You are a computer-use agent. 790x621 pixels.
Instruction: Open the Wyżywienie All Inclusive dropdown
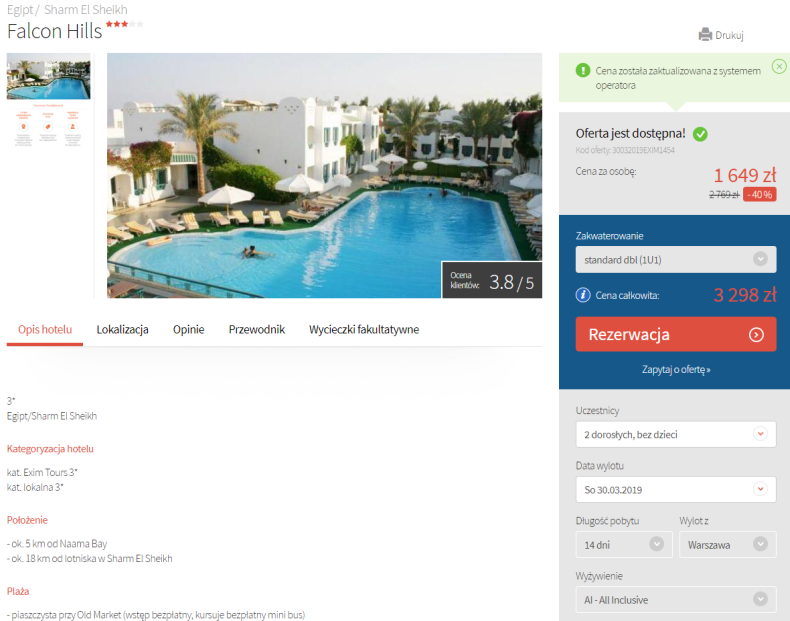[676, 600]
